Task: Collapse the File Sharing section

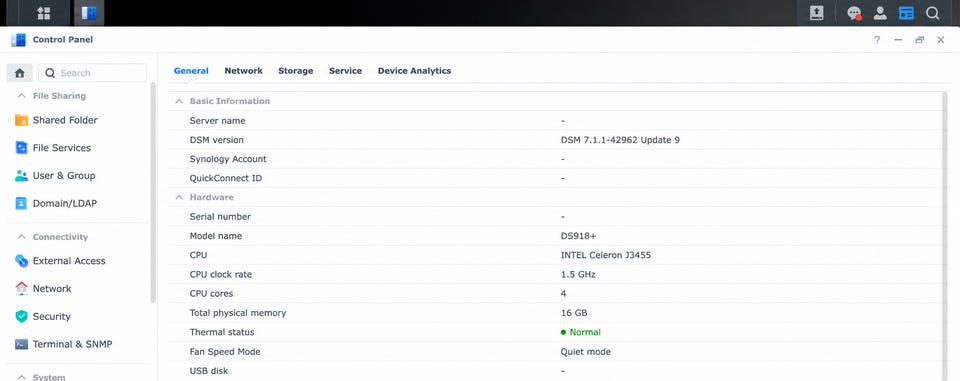Action: pos(21,96)
